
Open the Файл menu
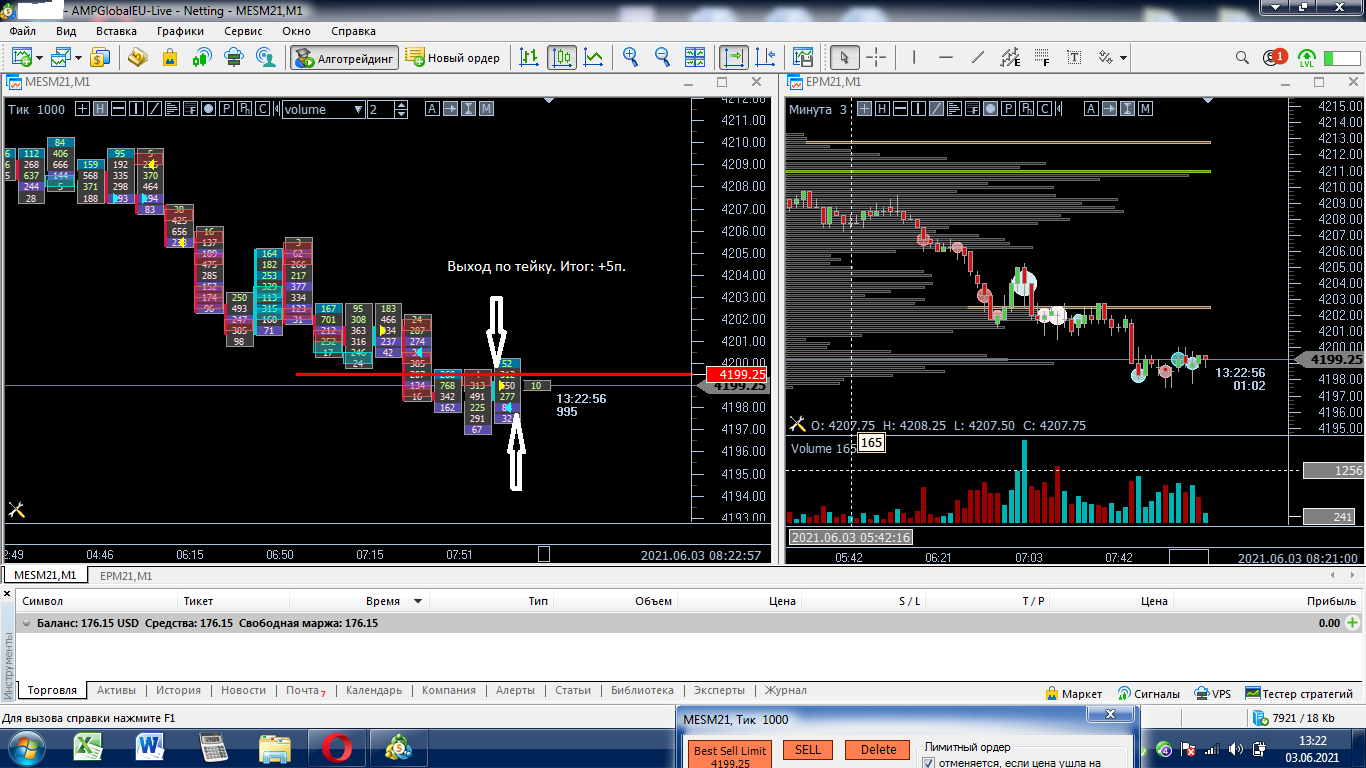click(22, 31)
